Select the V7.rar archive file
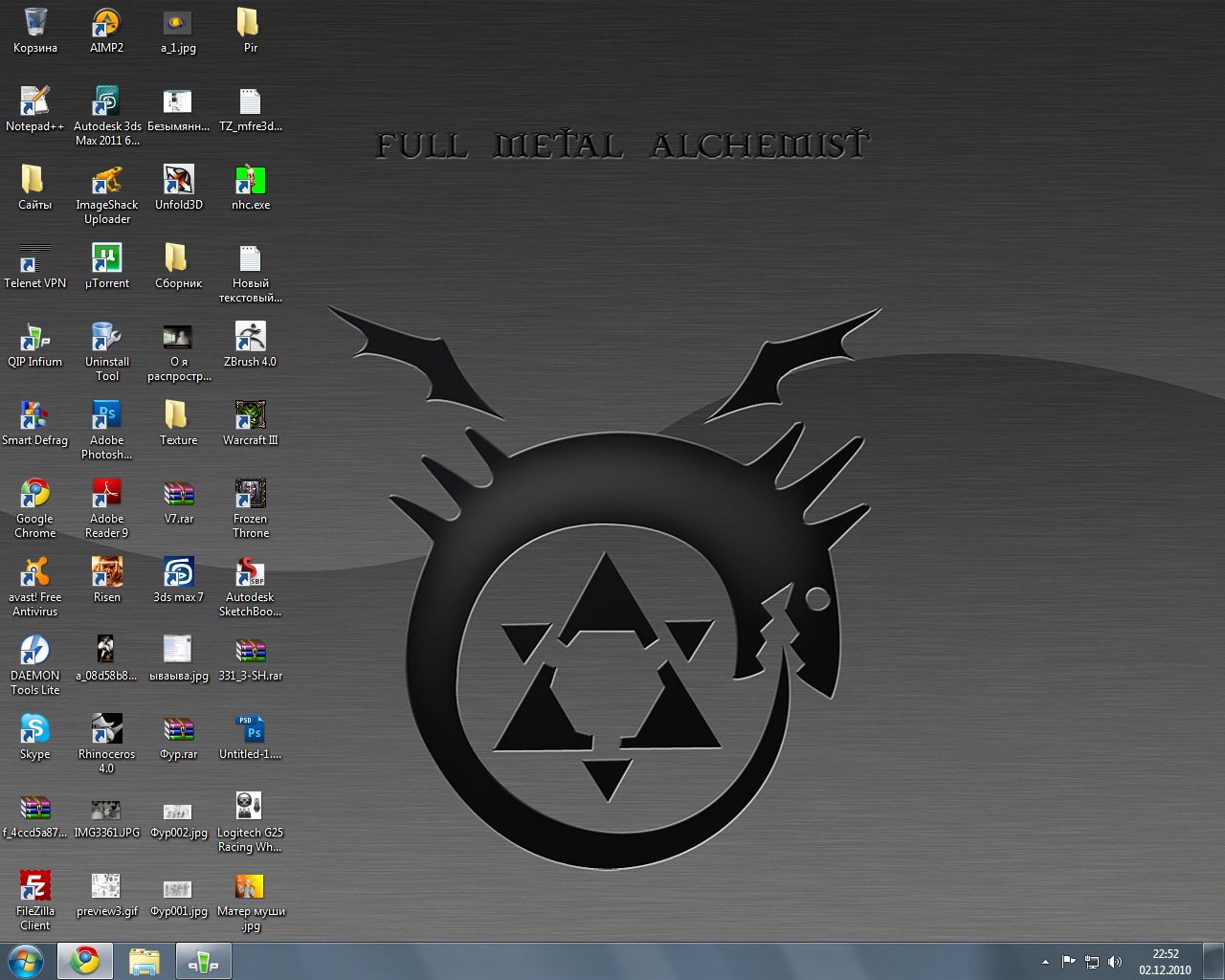This screenshot has height=980, width=1225. click(x=178, y=494)
